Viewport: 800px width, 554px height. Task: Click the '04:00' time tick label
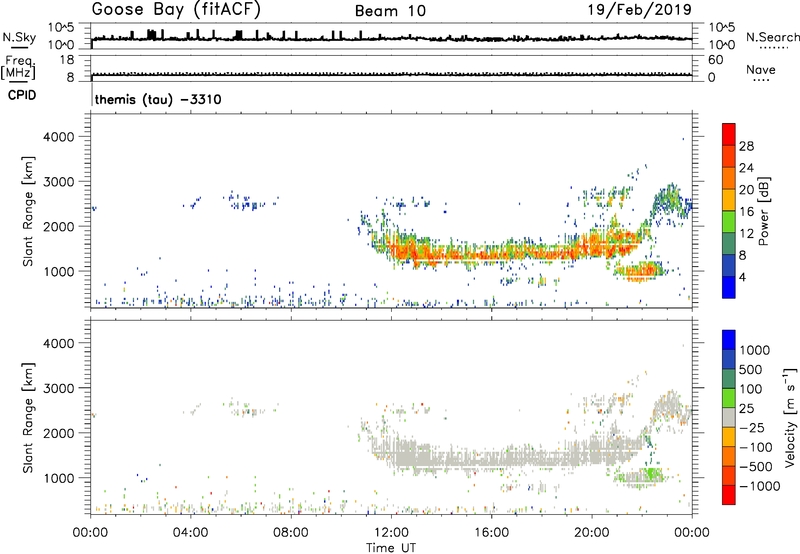(190, 533)
